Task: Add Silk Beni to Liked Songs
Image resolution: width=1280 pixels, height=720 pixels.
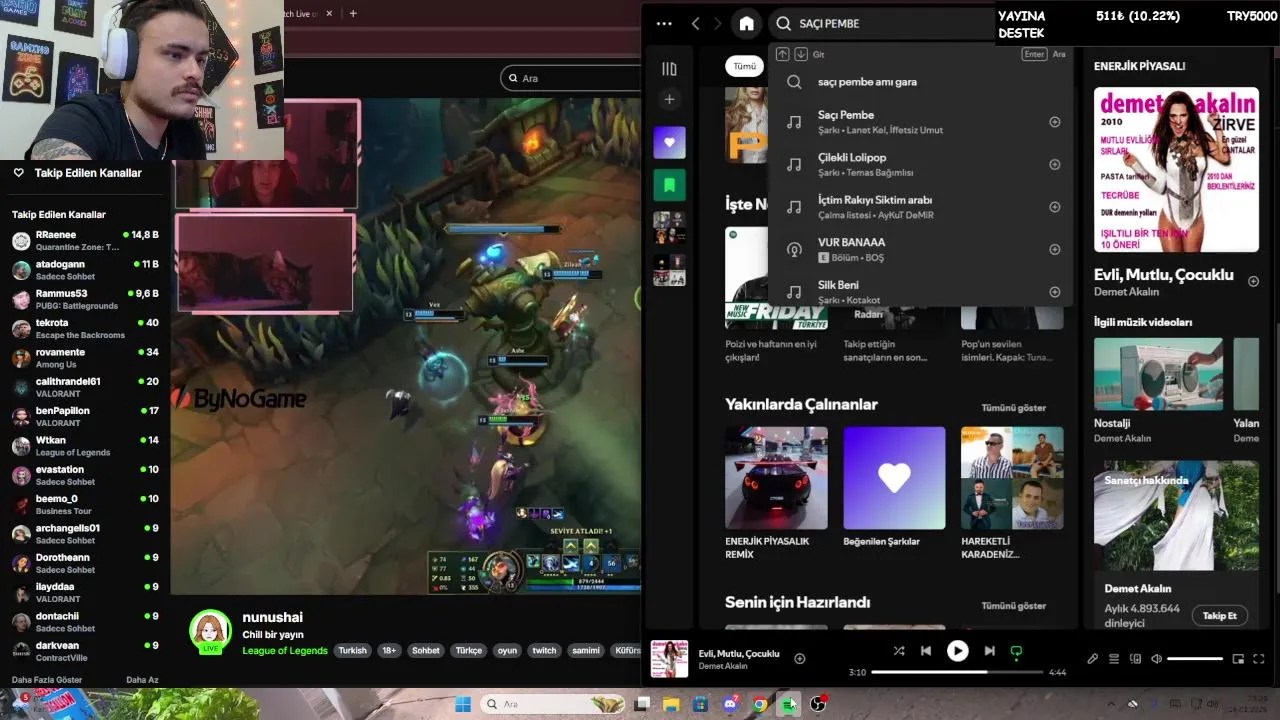Action: click(x=1054, y=292)
